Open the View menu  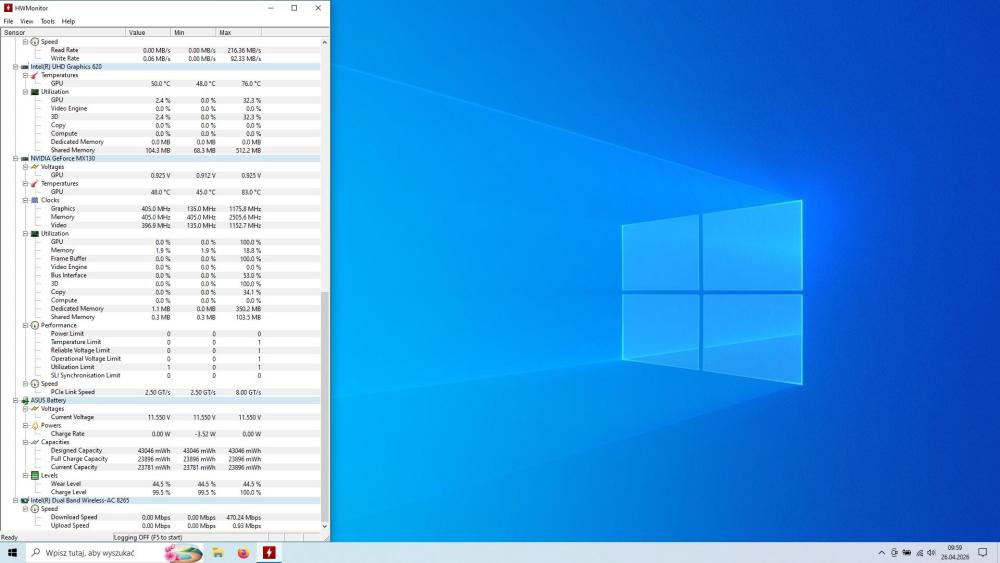coord(27,21)
